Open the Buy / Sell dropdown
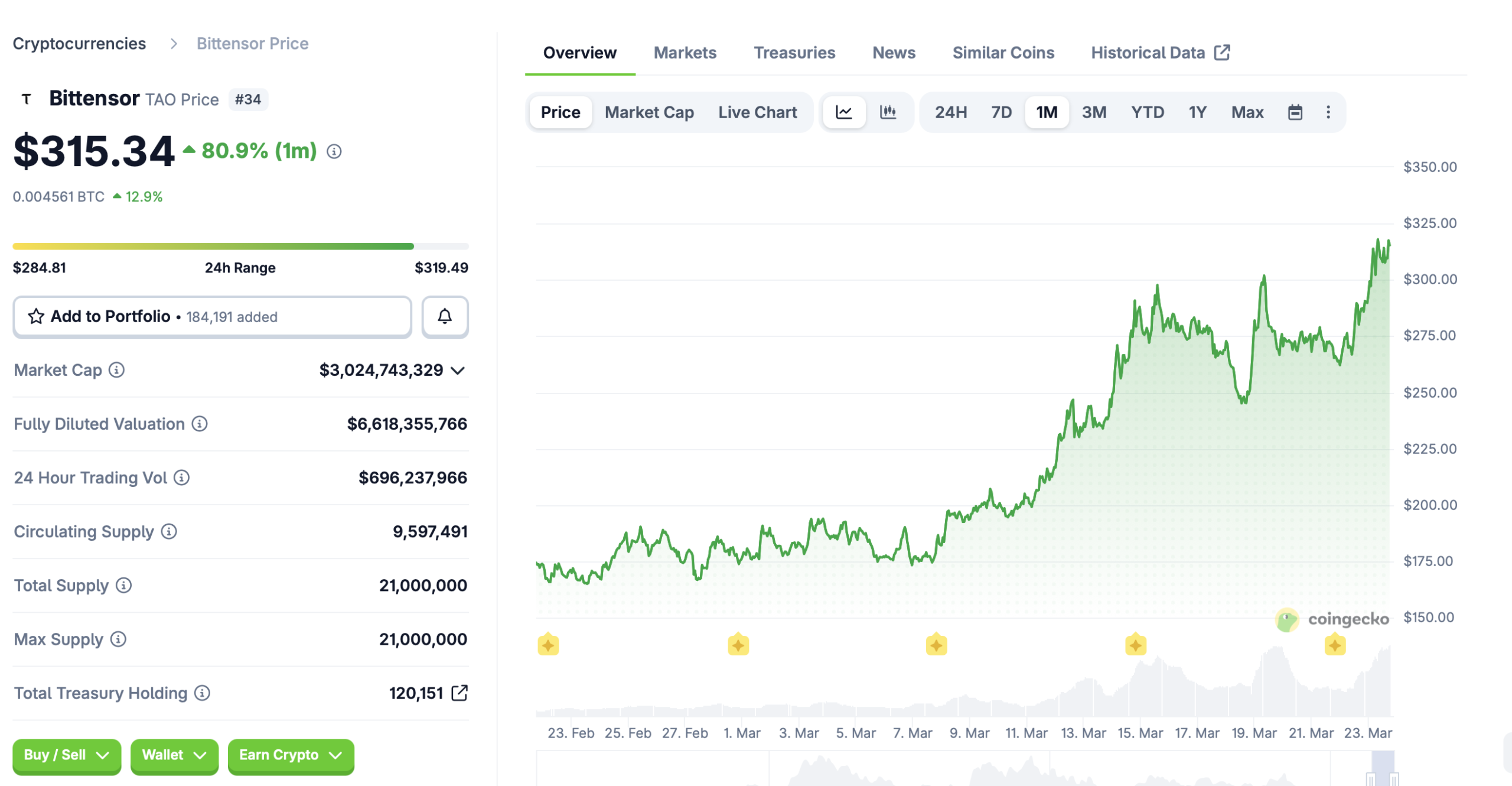This screenshot has width=1512, height=786. click(x=66, y=755)
